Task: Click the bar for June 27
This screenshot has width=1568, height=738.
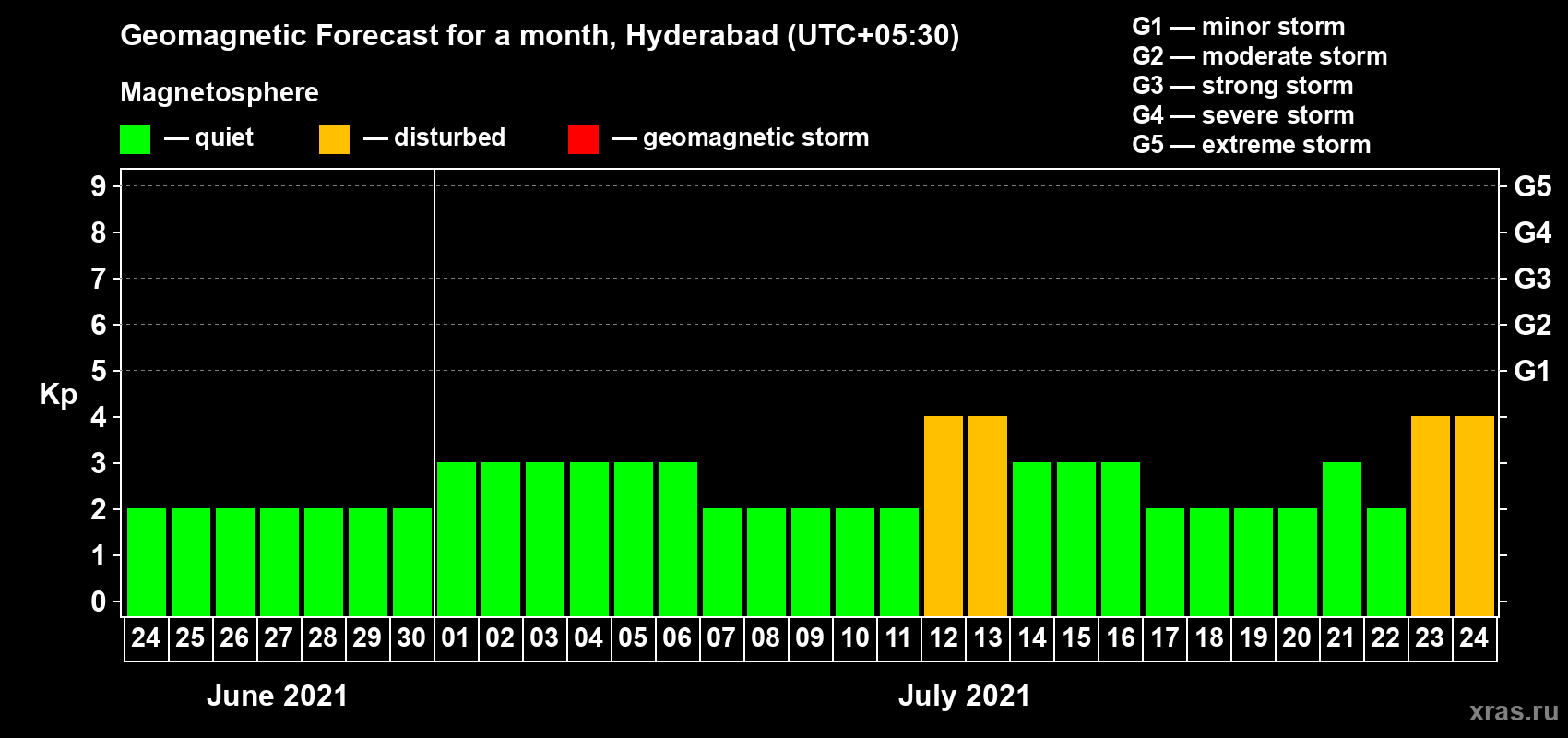Action: 279,562
